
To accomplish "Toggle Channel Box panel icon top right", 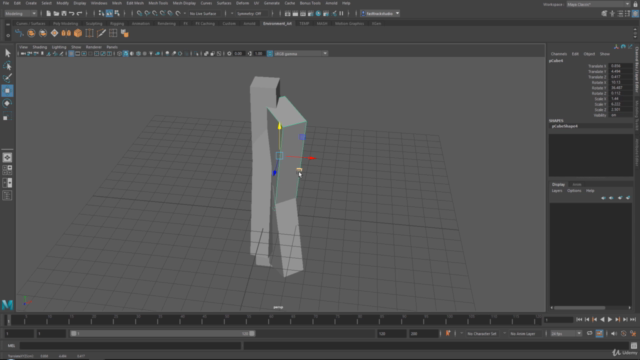I will coord(635,13).
